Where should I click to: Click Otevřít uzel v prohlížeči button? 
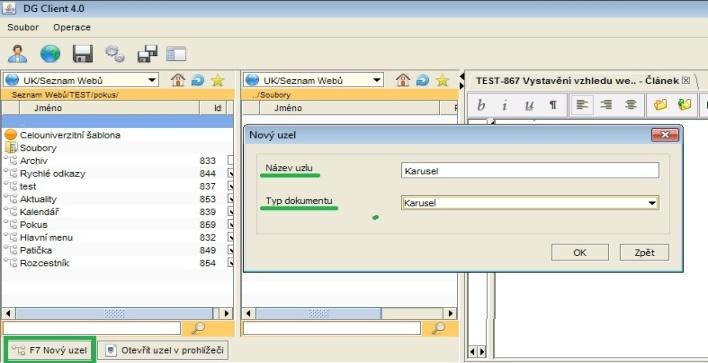click(163, 350)
